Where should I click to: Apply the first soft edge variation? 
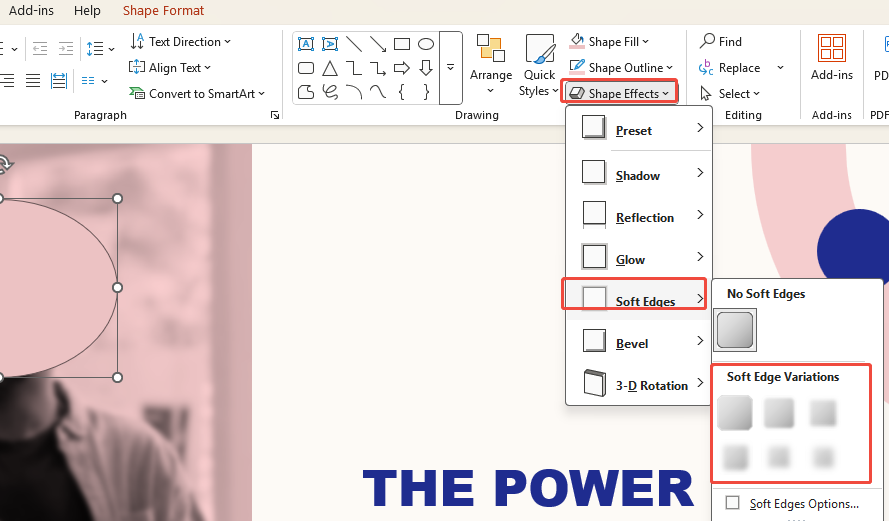click(735, 413)
